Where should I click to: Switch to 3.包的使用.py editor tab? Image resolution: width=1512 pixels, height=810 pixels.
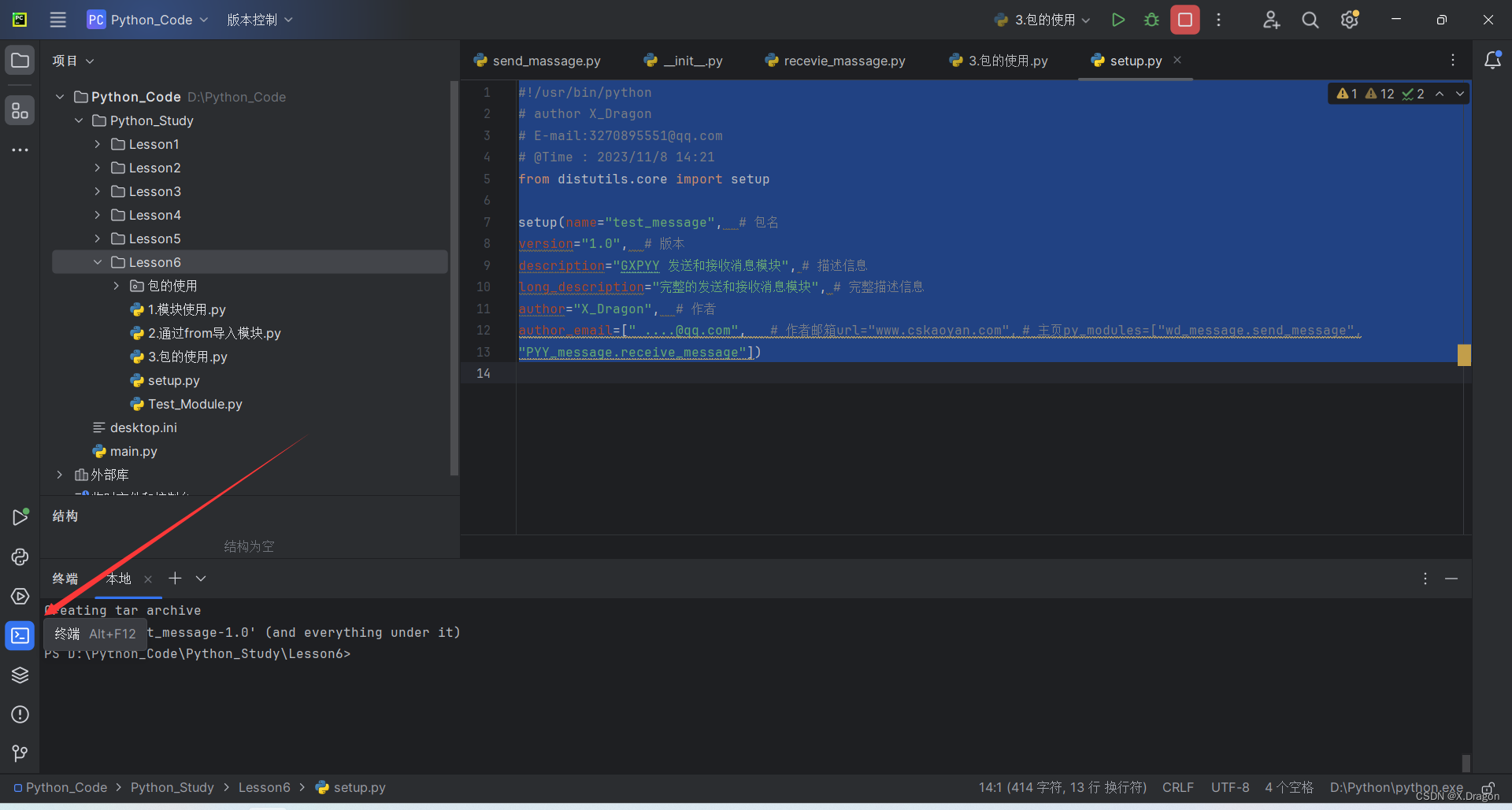click(x=999, y=61)
